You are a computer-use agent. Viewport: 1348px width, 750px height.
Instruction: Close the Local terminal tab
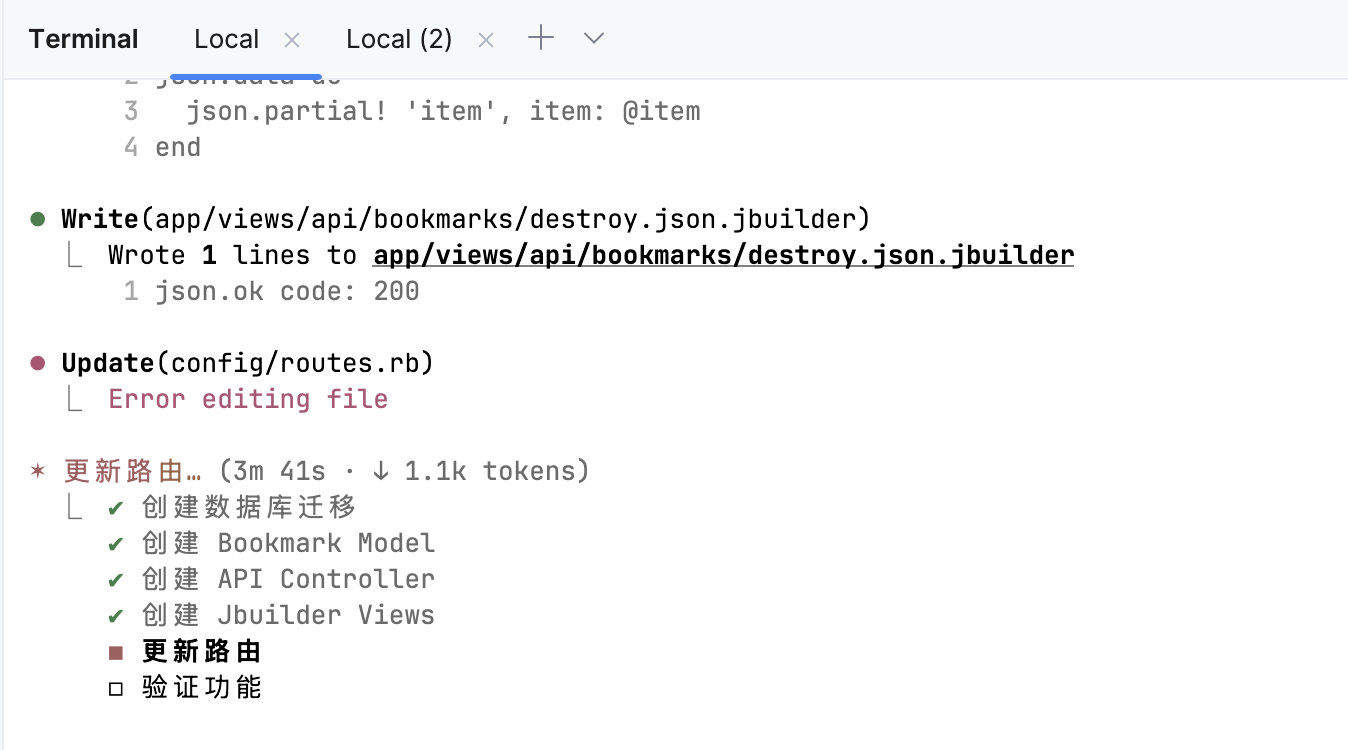292,40
